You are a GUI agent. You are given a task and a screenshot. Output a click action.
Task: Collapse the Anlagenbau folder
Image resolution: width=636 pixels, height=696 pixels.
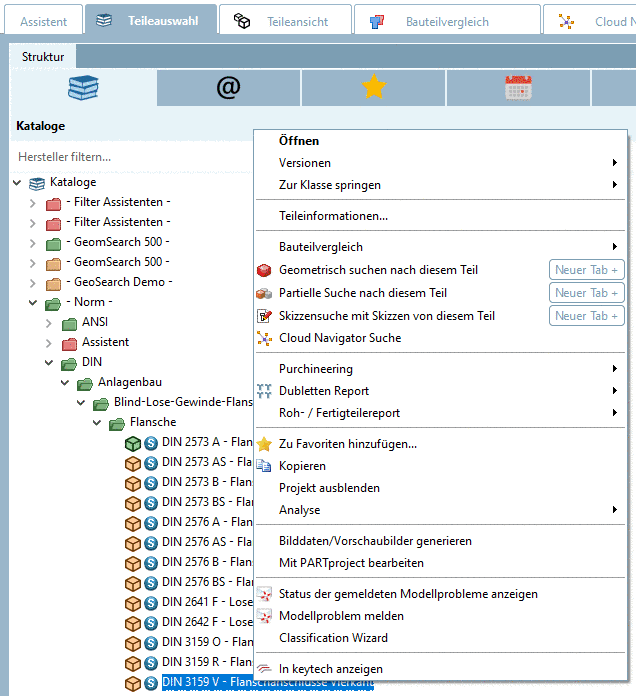65,382
